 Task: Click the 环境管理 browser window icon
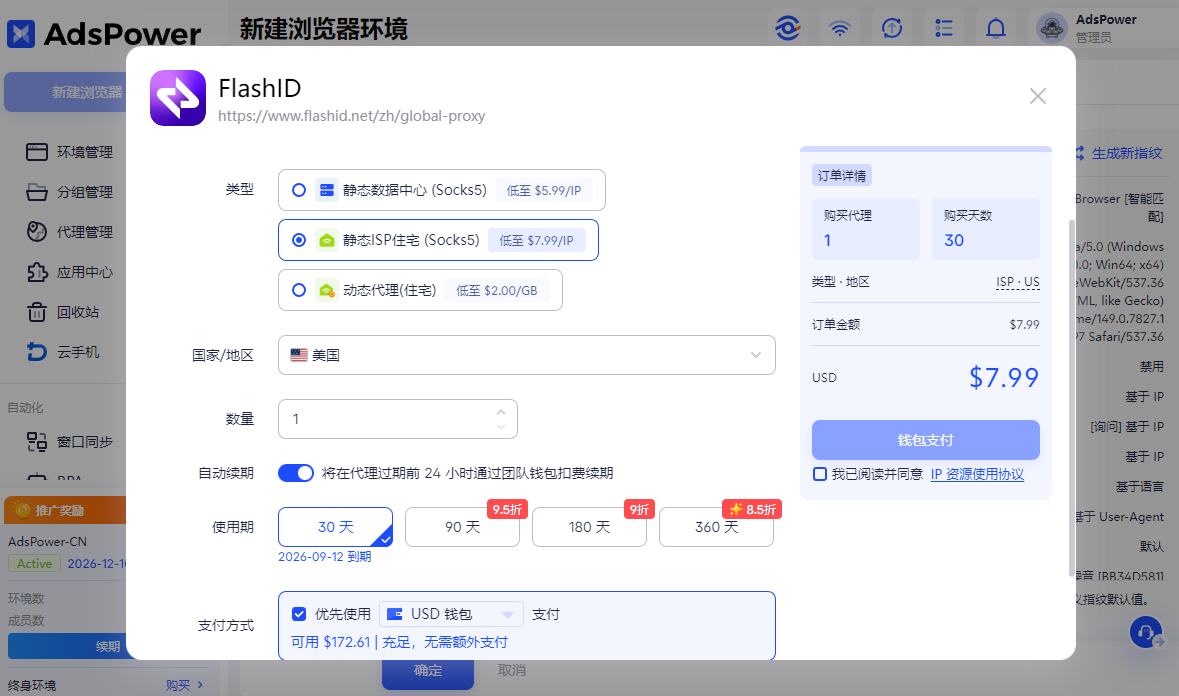[x=37, y=152]
